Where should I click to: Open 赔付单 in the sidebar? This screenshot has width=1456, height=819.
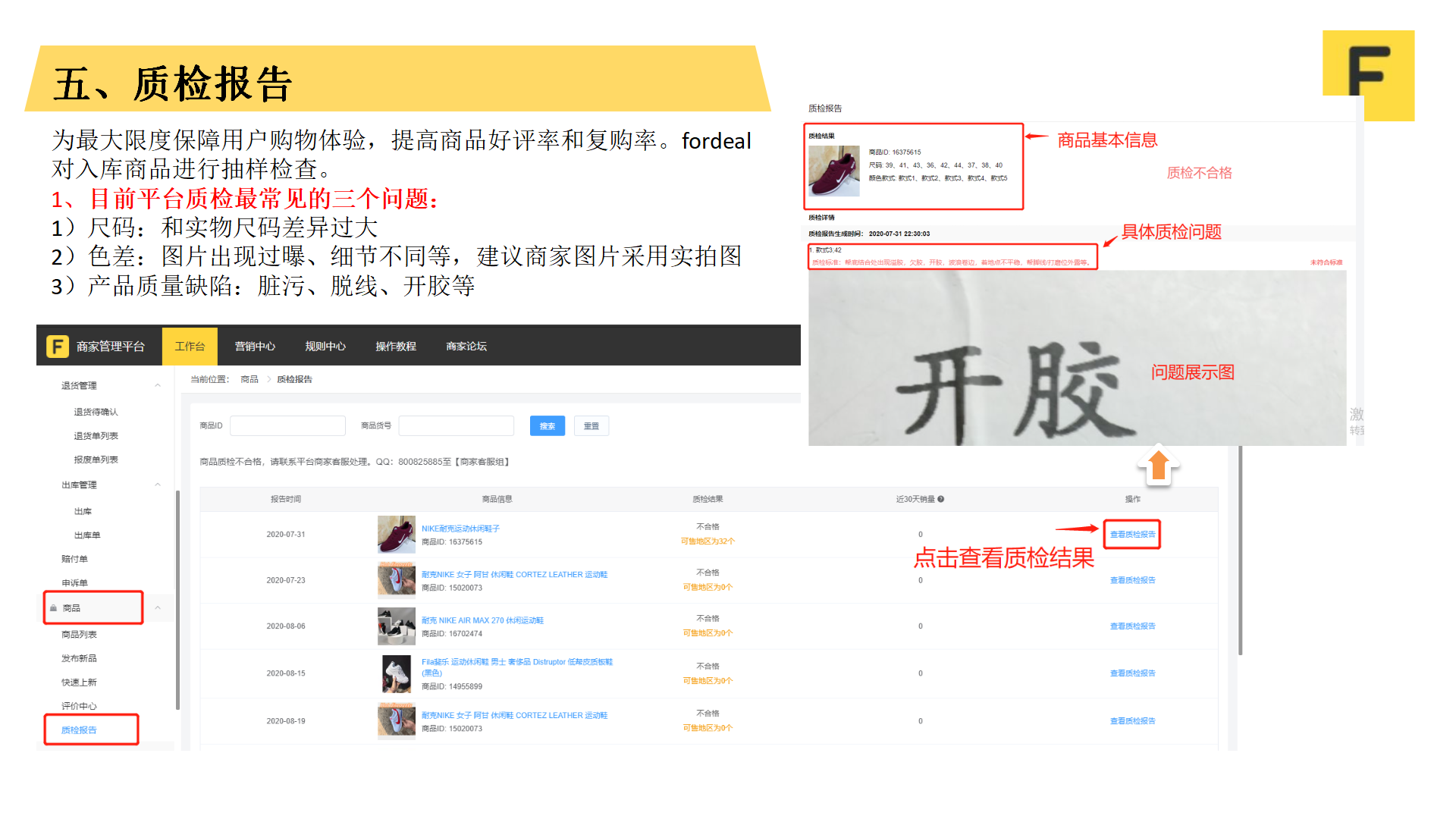coord(74,559)
